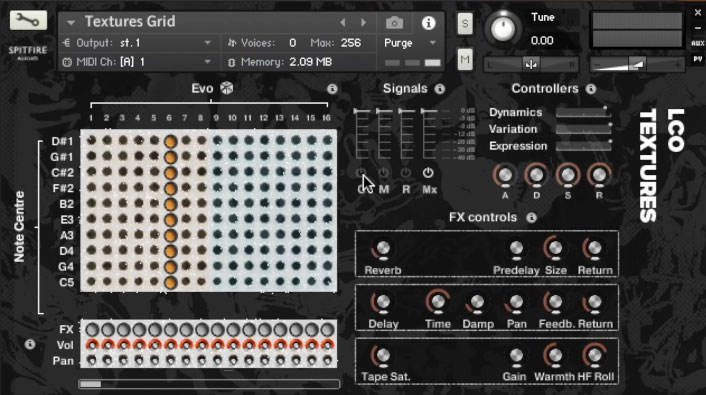
Task: Click the Tune knob
Action: pyautogui.click(x=503, y=29)
